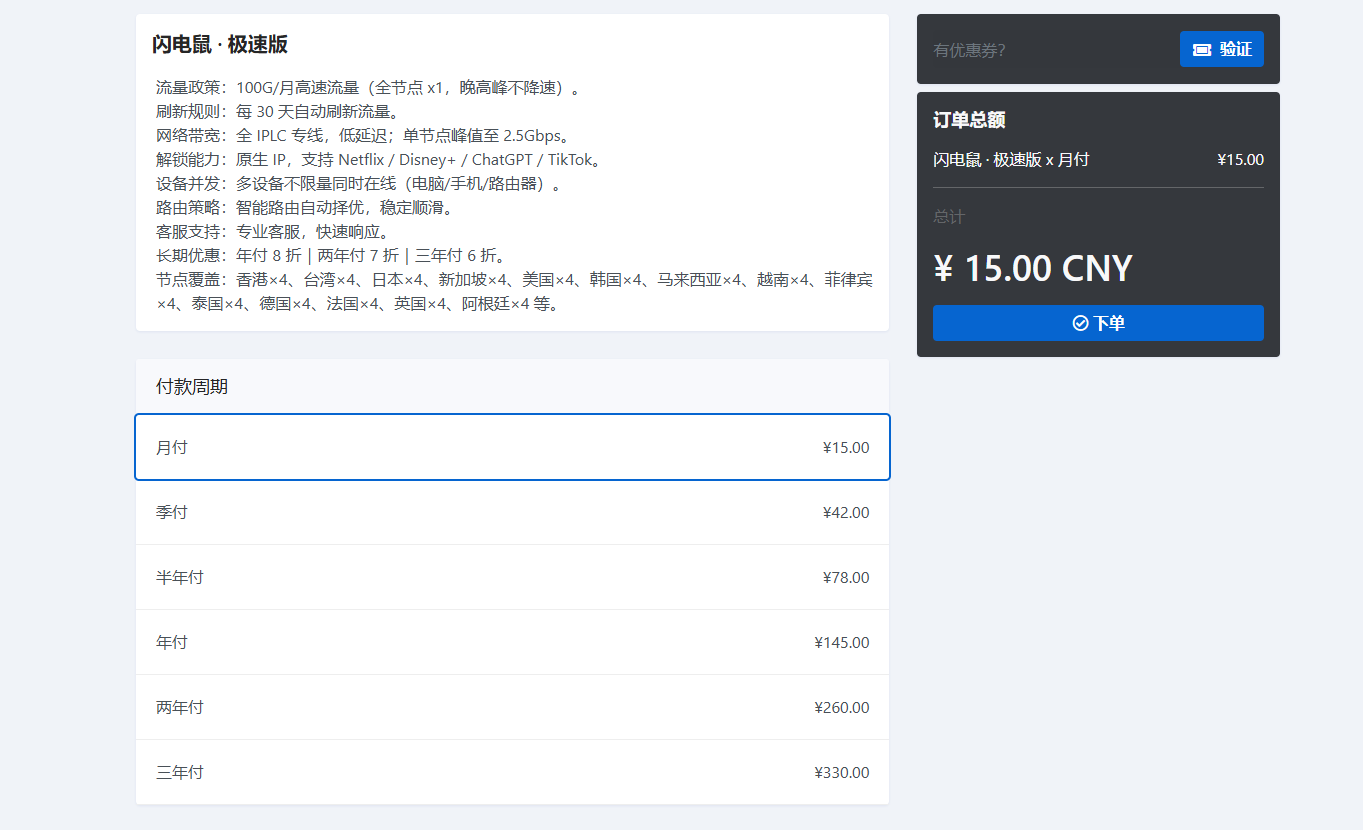Image resolution: width=1363 pixels, height=830 pixels.
Task: Click the 付款周期 section header
Action: (192, 386)
